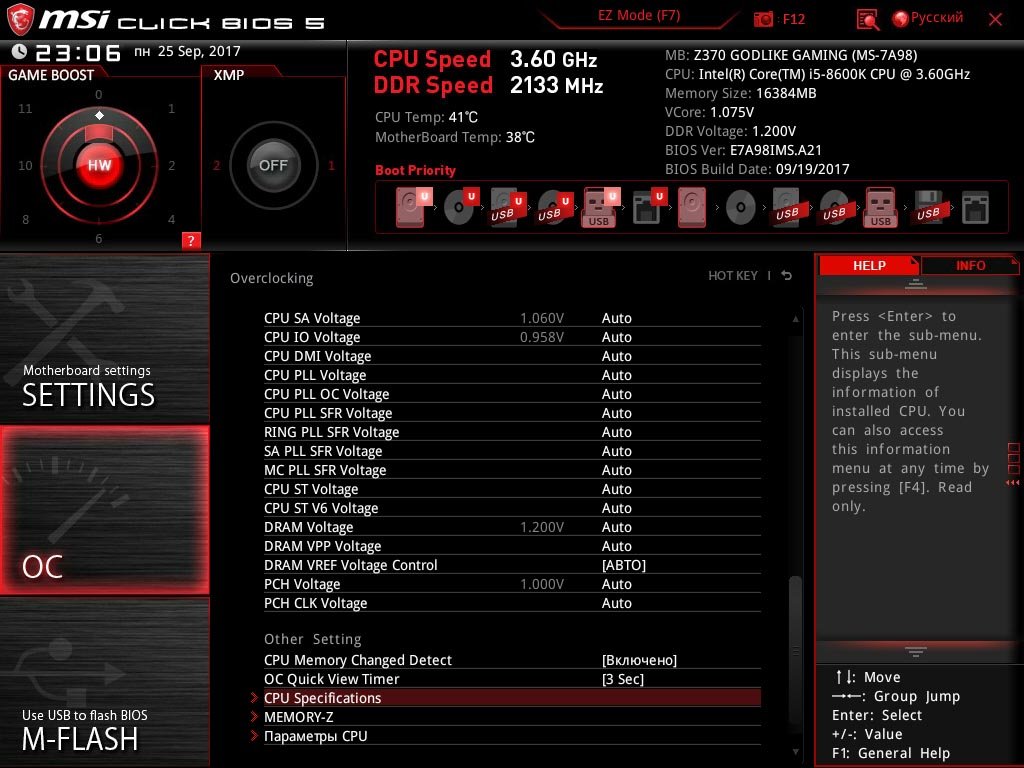Toggle the GAME BOOST HW knob
Viewport: 1024px width, 768px height.
[99, 165]
